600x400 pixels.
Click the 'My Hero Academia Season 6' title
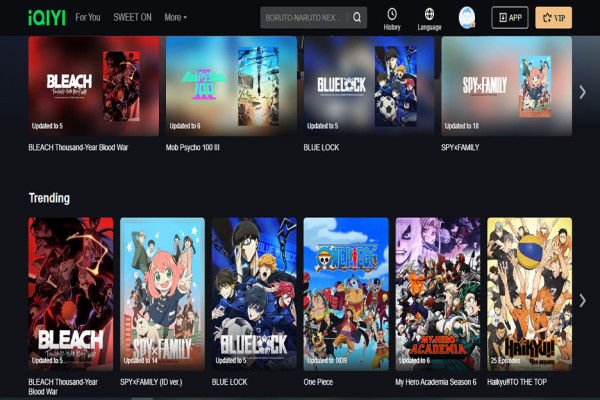[x=436, y=382]
